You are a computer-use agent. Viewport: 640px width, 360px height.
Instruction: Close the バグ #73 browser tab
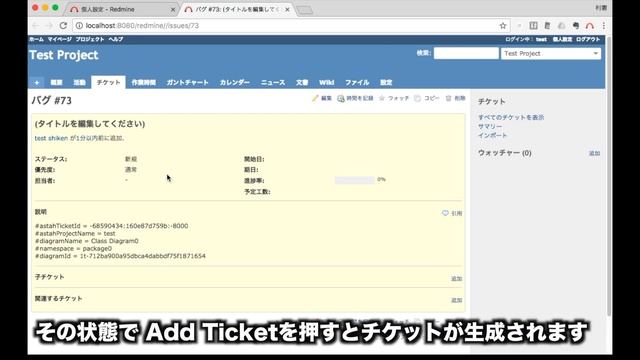[287, 9]
